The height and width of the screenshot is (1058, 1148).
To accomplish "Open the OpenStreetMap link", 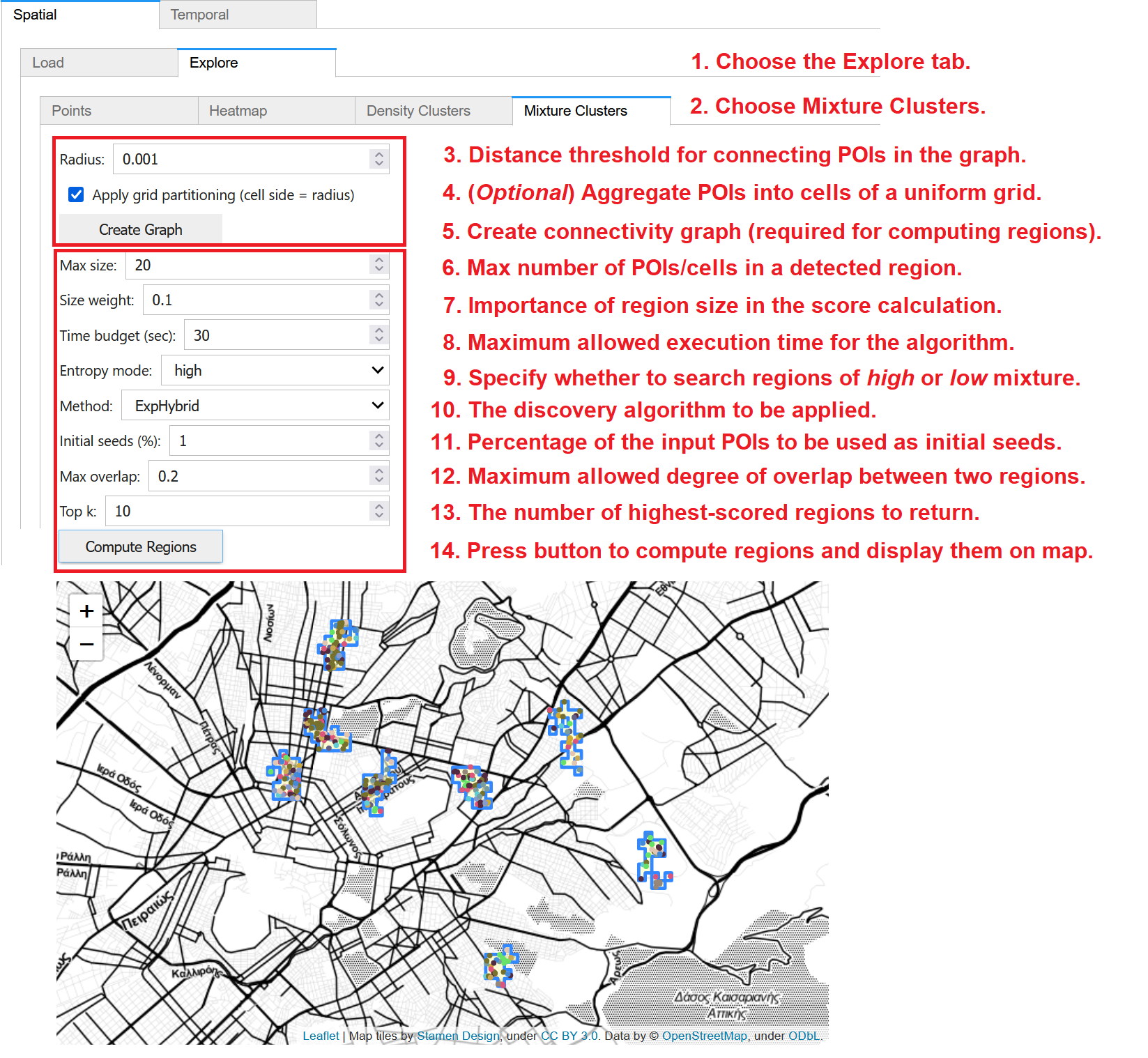I will [704, 1036].
